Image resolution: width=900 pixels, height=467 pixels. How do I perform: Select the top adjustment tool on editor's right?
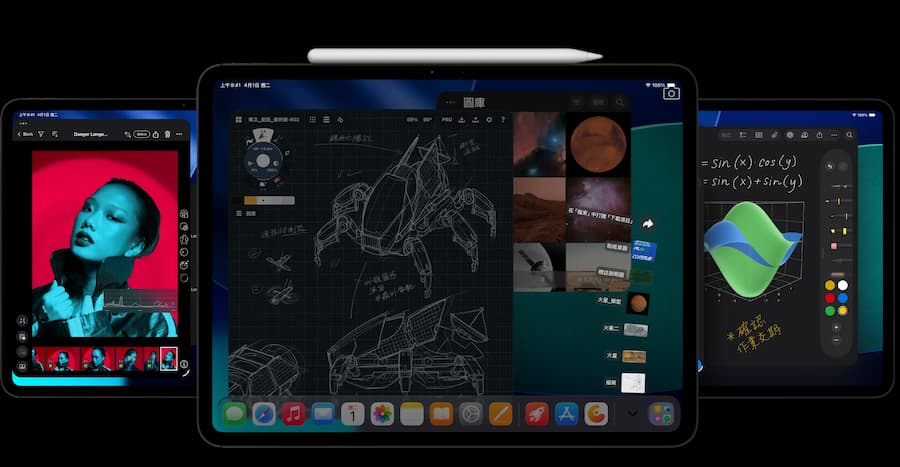coord(184,213)
